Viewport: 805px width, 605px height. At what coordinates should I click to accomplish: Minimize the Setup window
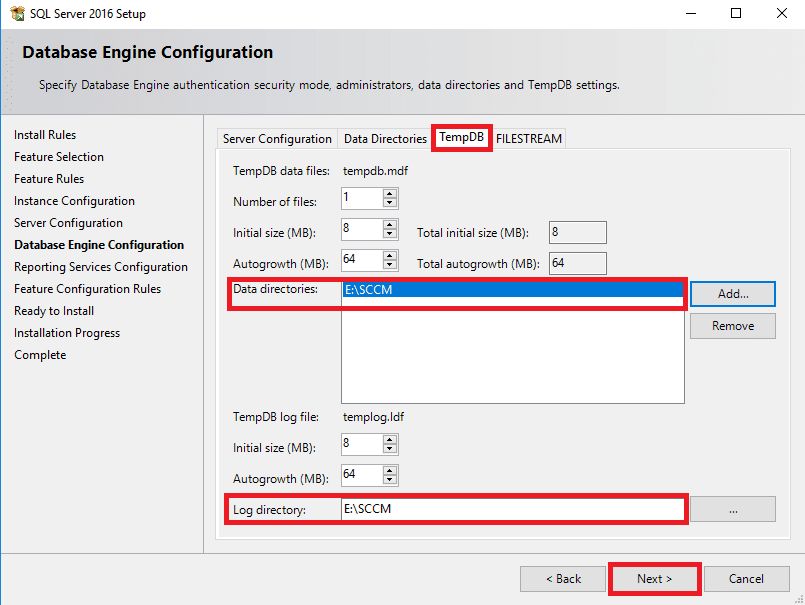click(691, 13)
